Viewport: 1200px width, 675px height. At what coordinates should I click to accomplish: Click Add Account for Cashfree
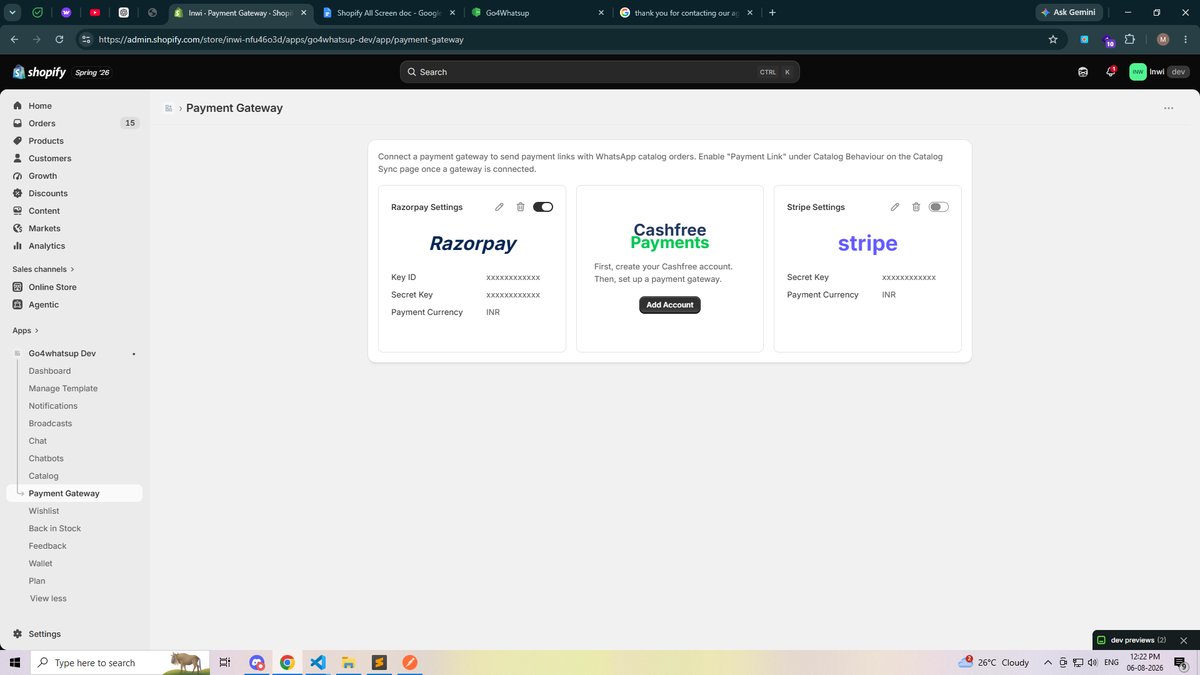coord(670,305)
